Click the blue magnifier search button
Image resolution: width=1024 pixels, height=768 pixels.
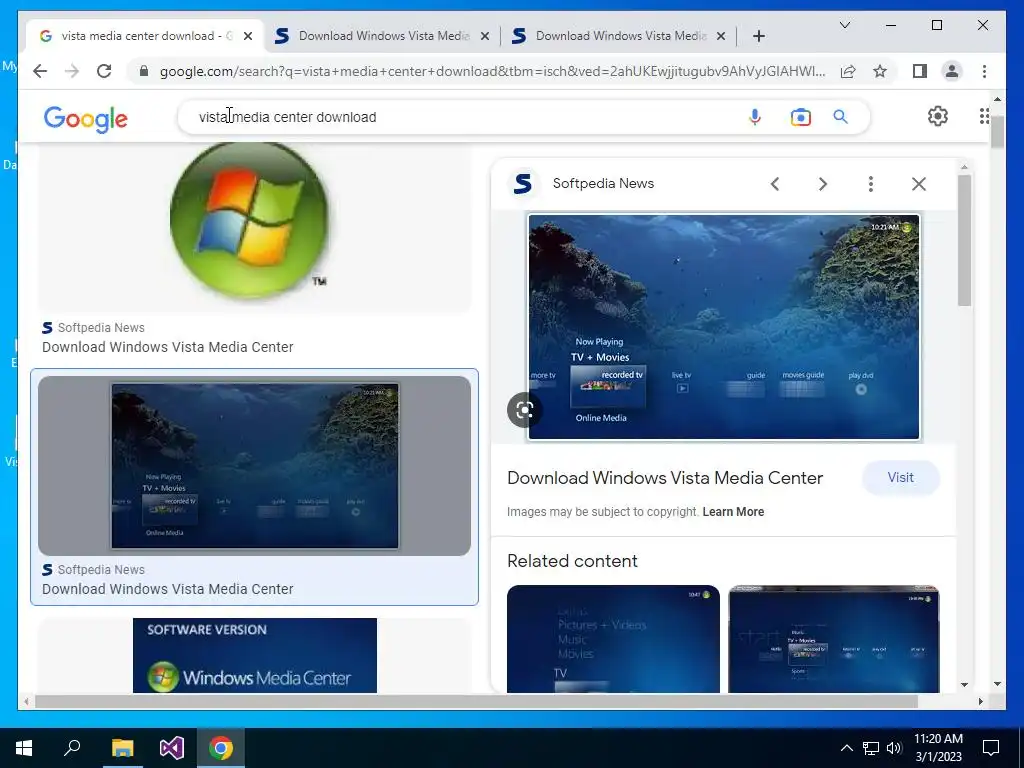coord(840,117)
